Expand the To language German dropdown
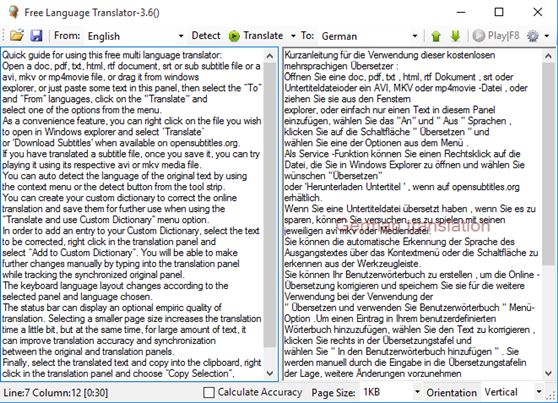This screenshot has height=403, width=558. pos(415,36)
